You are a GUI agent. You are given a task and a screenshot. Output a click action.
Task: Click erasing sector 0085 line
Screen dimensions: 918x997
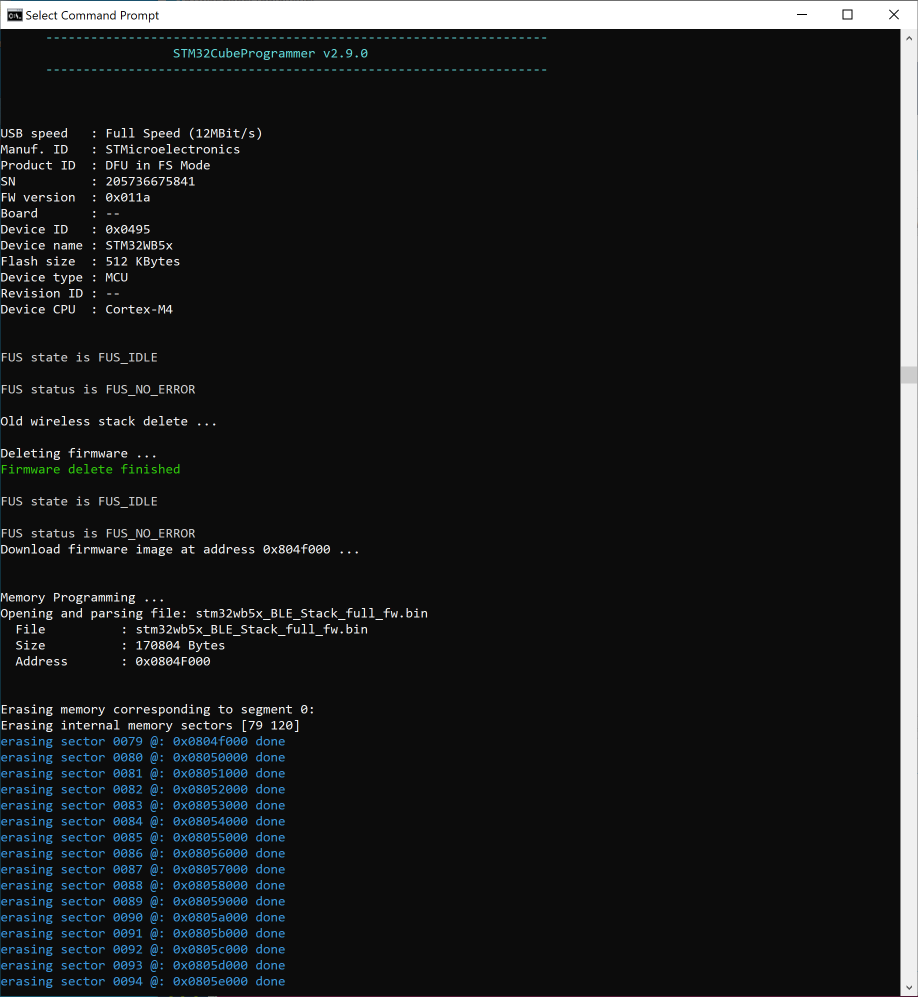143,837
